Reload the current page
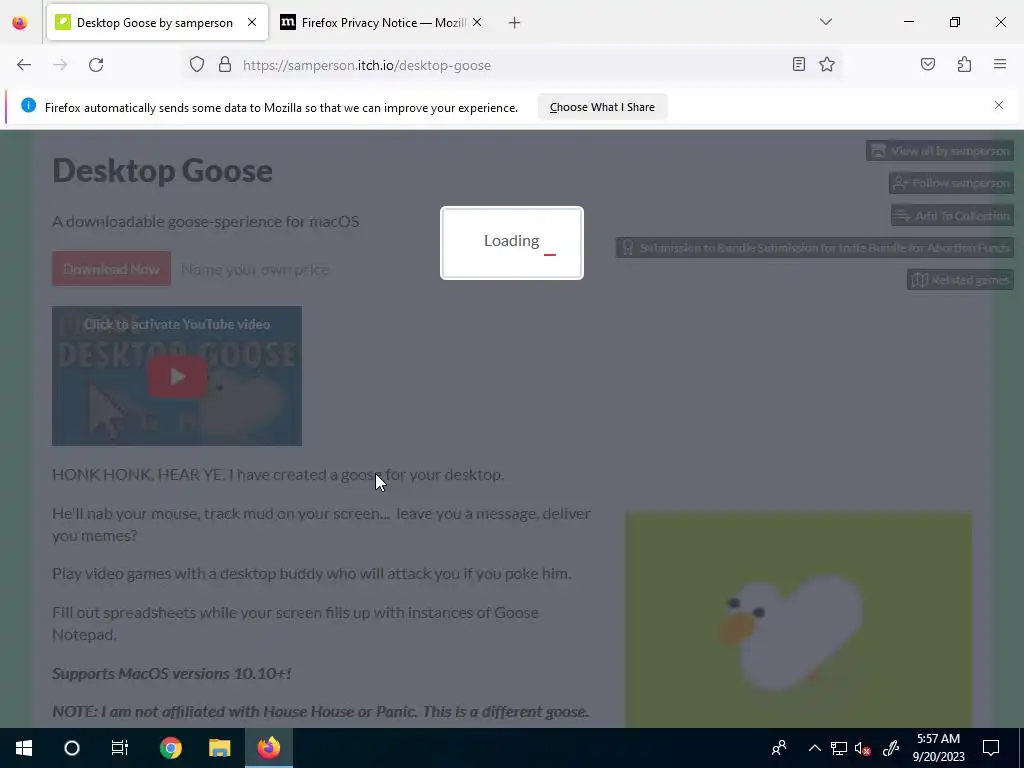This screenshot has width=1024, height=768. pyautogui.click(x=96, y=65)
